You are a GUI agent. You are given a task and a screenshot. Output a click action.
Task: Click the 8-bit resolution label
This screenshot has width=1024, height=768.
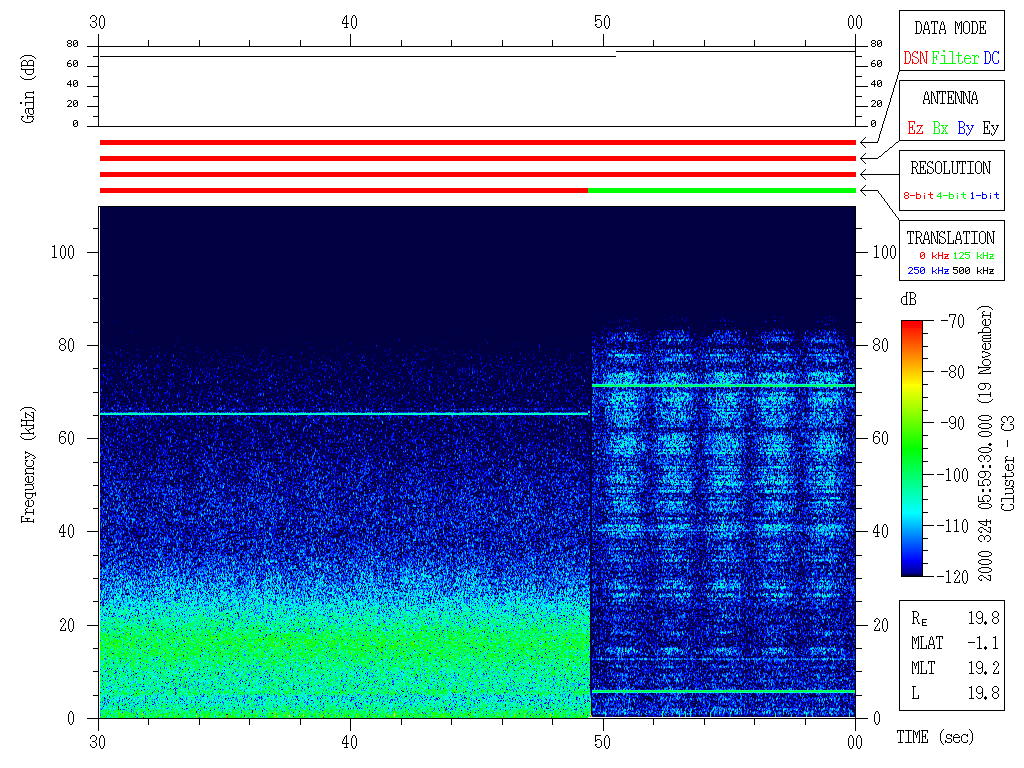click(x=919, y=196)
